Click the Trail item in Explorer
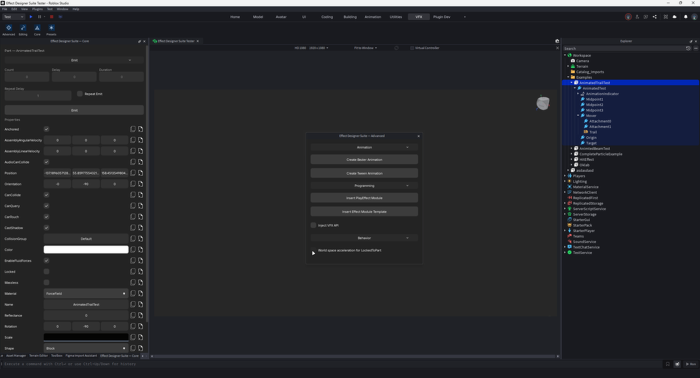This screenshot has width=700, height=378. click(593, 132)
